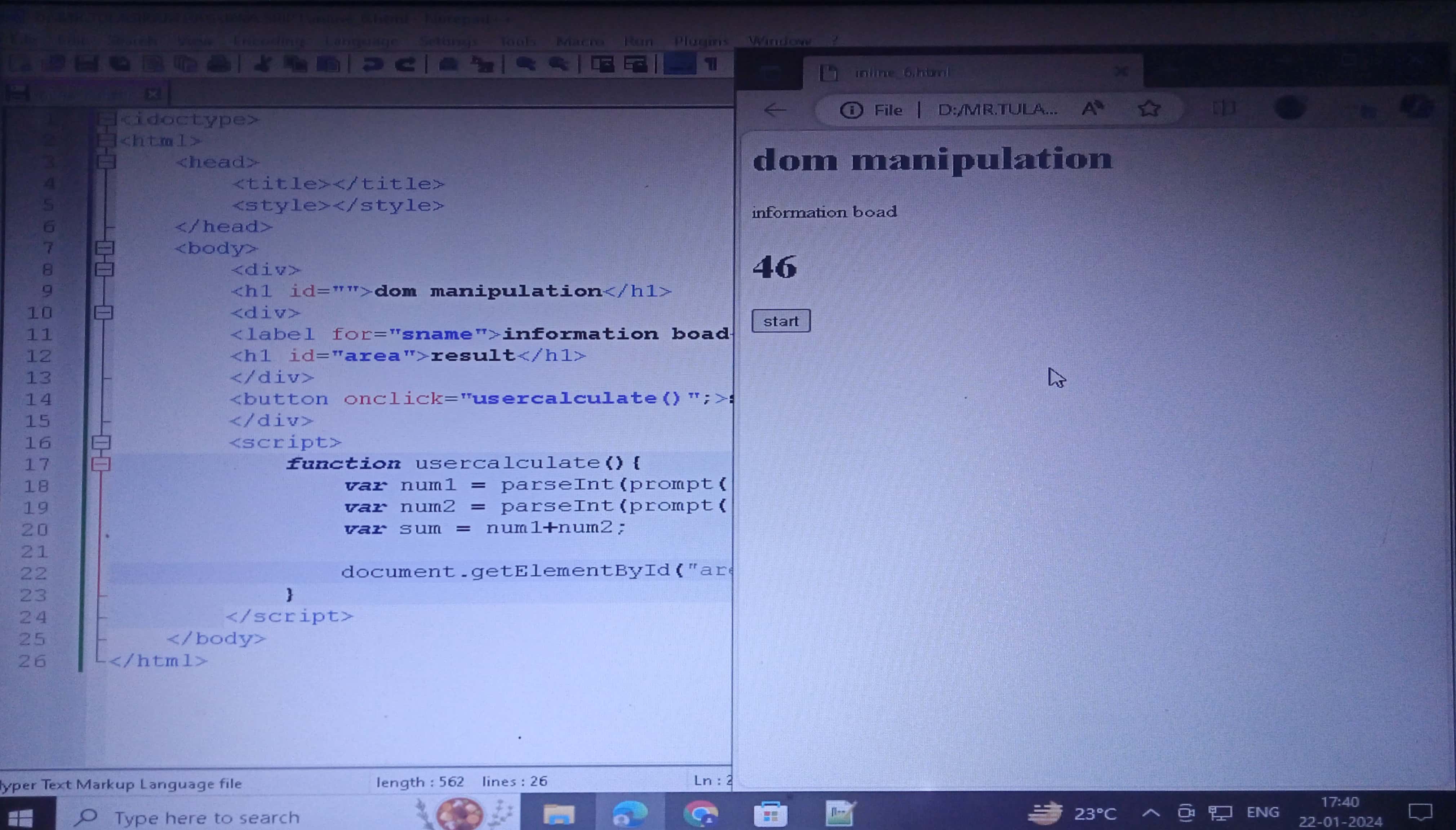The height and width of the screenshot is (830, 1456).
Task: Open the Plugins menu
Action: click(700, 41)
